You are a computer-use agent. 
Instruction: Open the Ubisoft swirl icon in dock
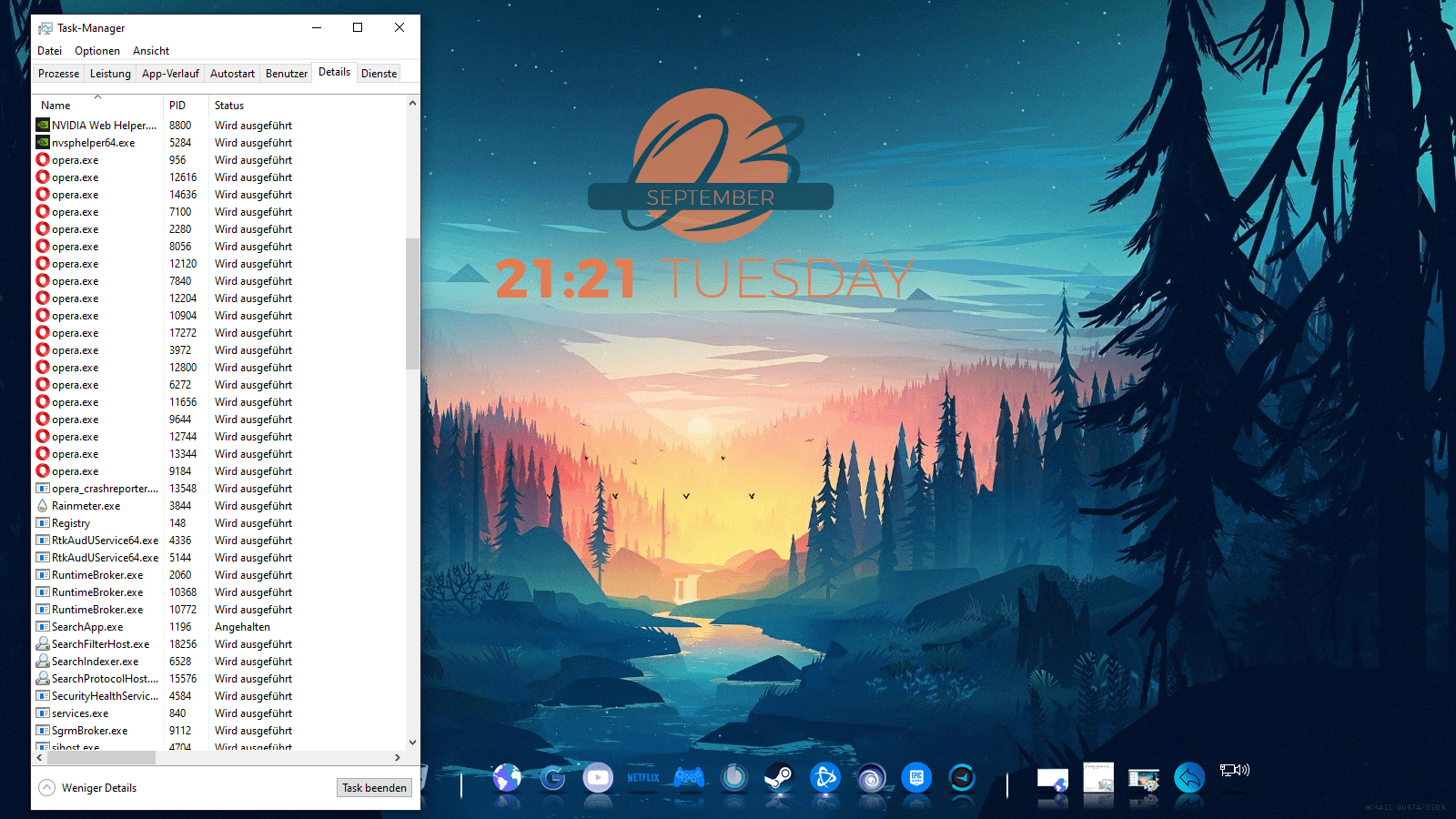[x=871, y=778]
